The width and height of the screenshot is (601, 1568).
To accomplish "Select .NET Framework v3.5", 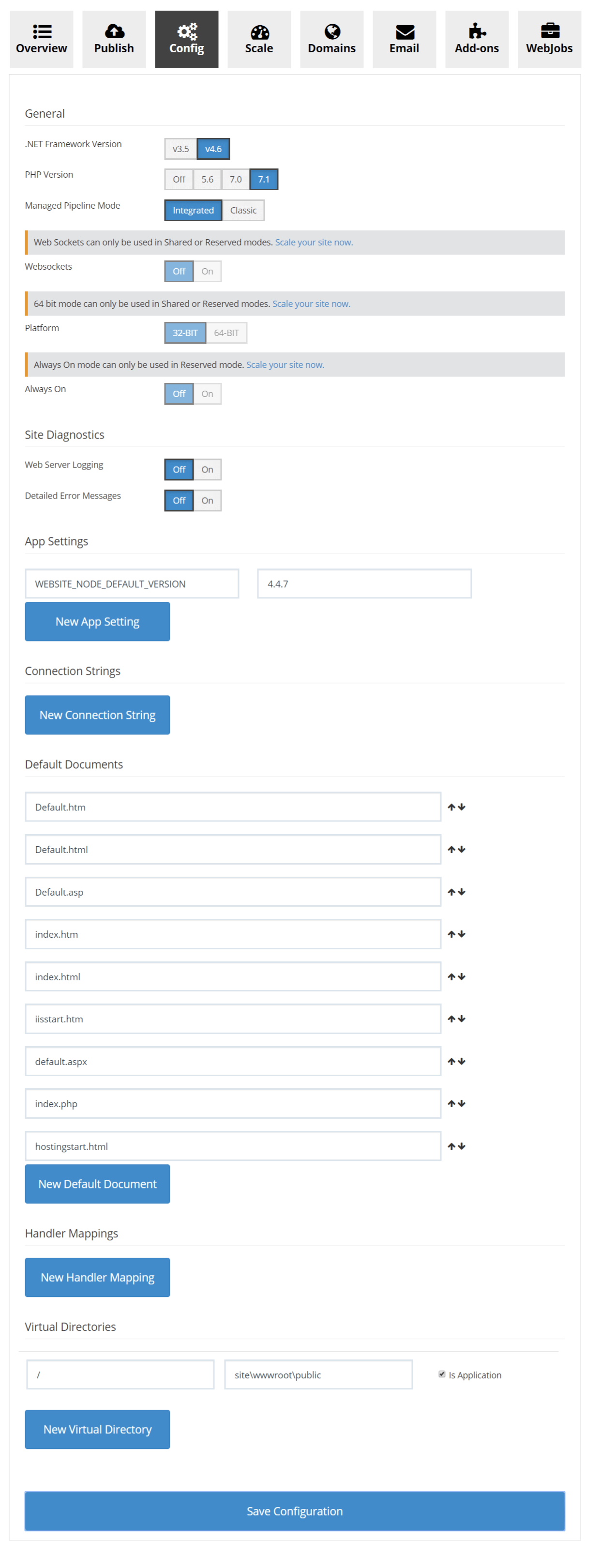I will coord(180,149).
